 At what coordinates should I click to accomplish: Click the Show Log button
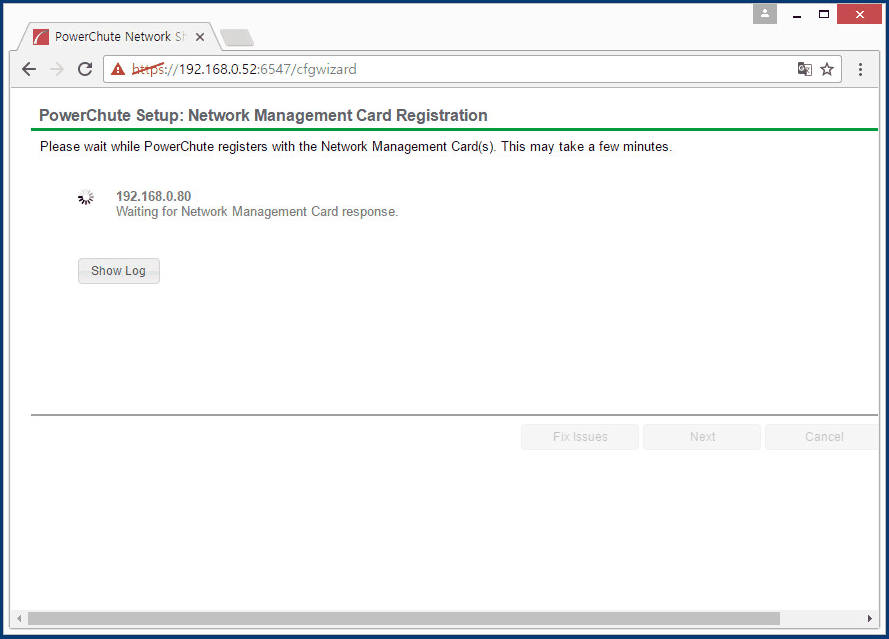pos(118,271)
